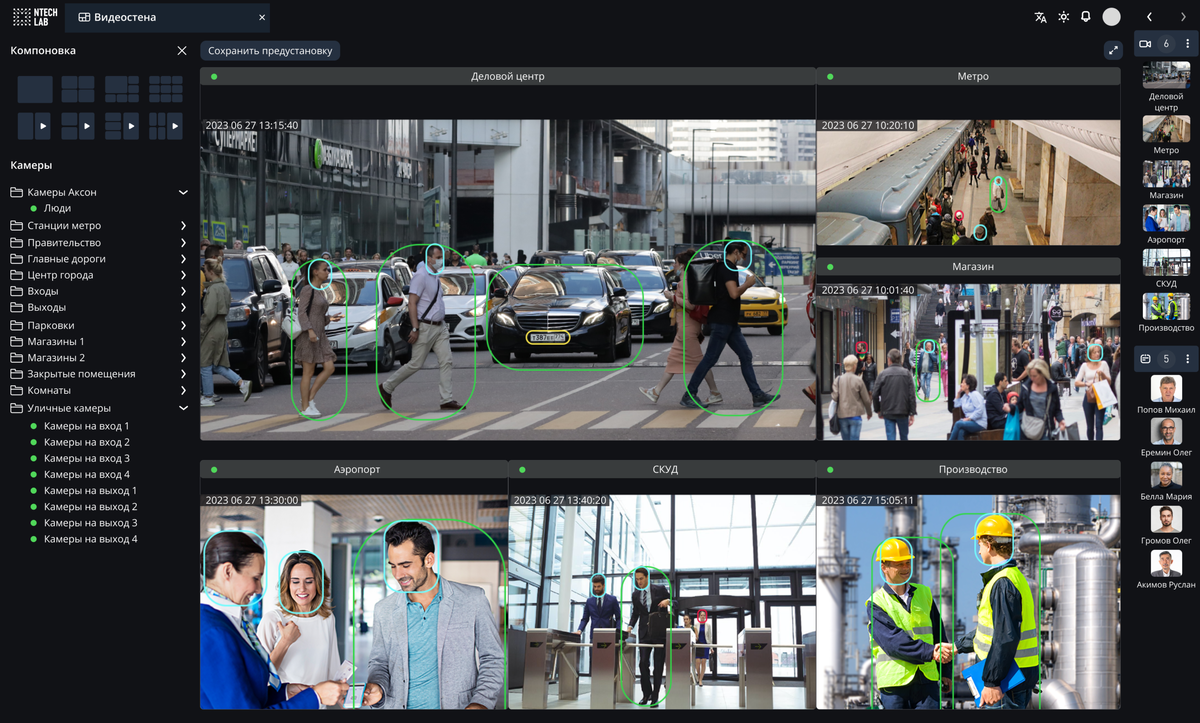The height and width of the screenshot is (723, 1200).
Task: Open the user avatar menu
Action: (1111, 17)
